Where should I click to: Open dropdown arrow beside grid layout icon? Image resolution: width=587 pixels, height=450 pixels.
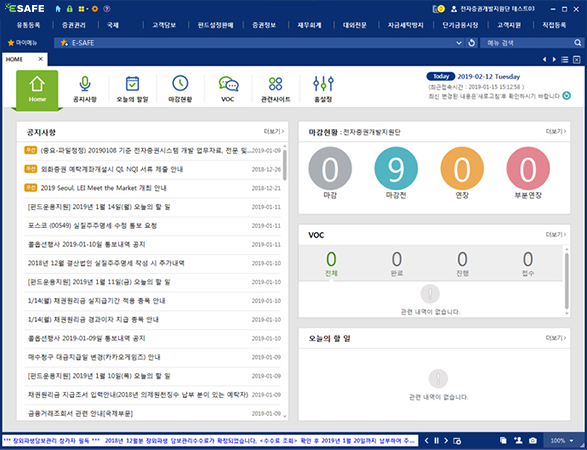[87, 9]
